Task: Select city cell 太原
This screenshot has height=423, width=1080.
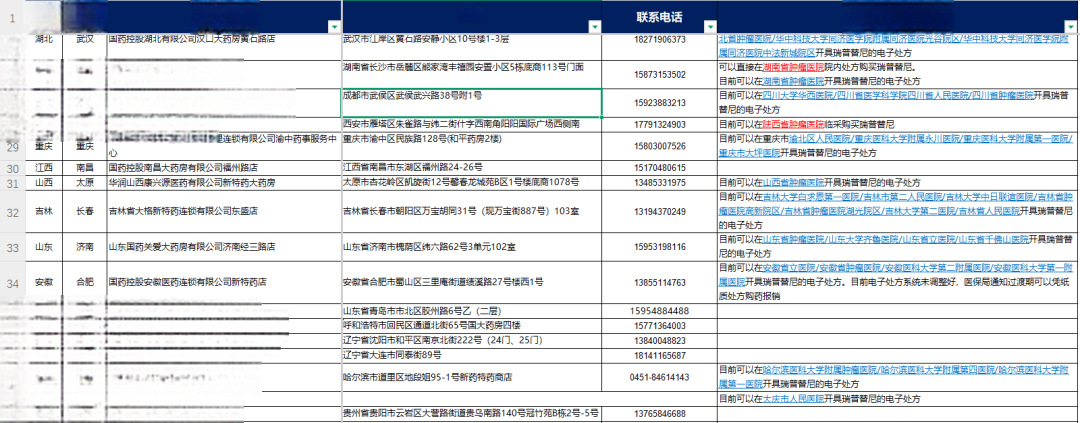Action: (x=84, y=183)
